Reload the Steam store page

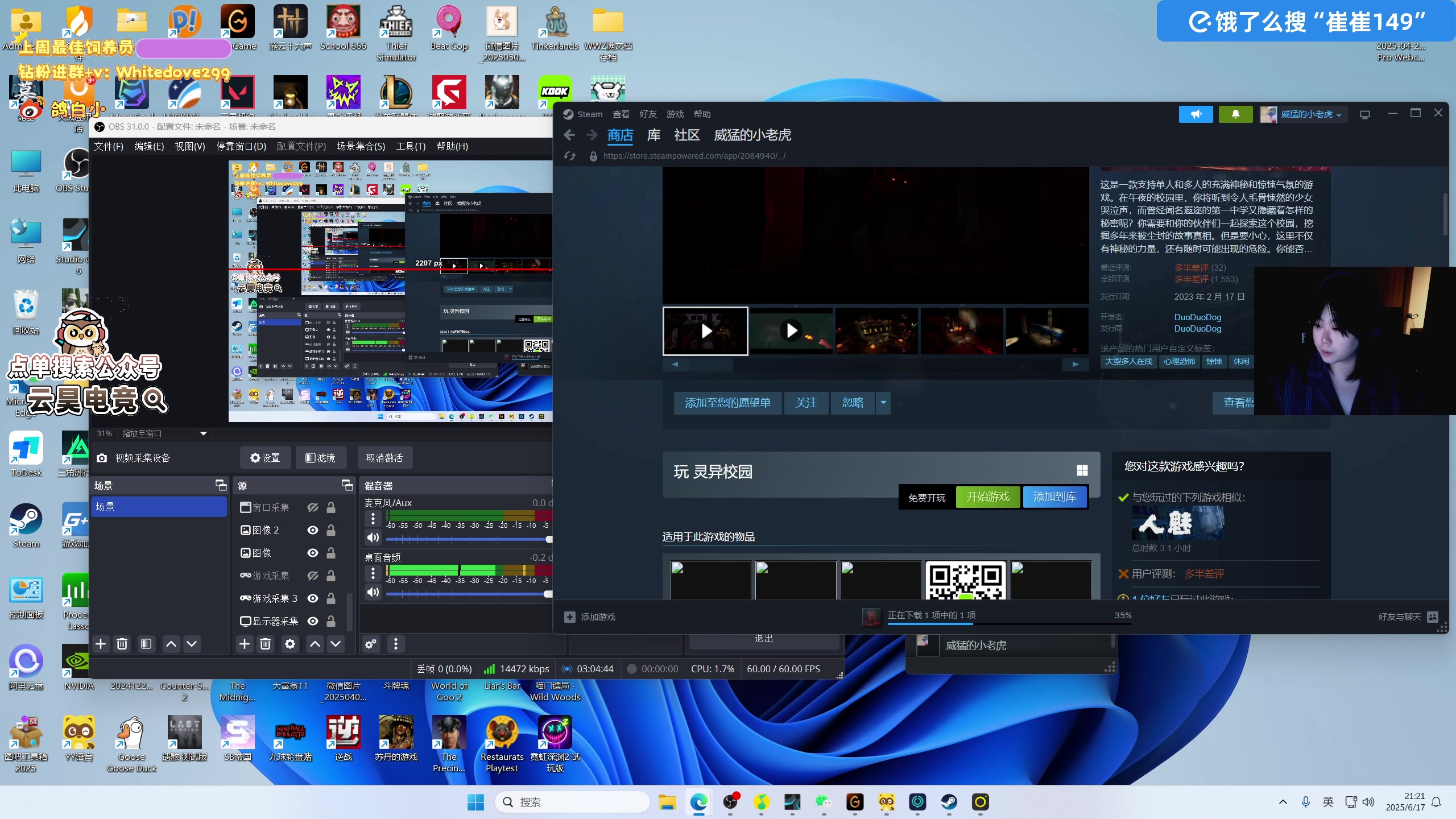click(x=570, y=156)
